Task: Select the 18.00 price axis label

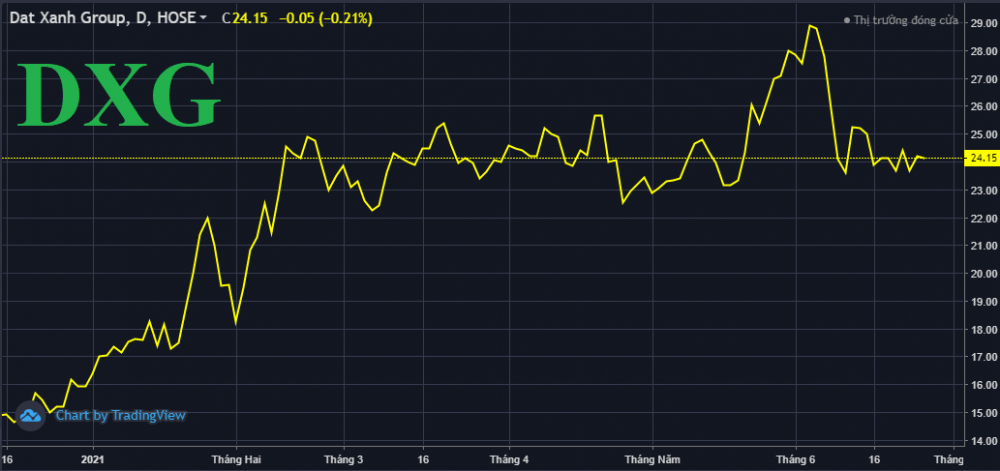Action: click(982, 330)
